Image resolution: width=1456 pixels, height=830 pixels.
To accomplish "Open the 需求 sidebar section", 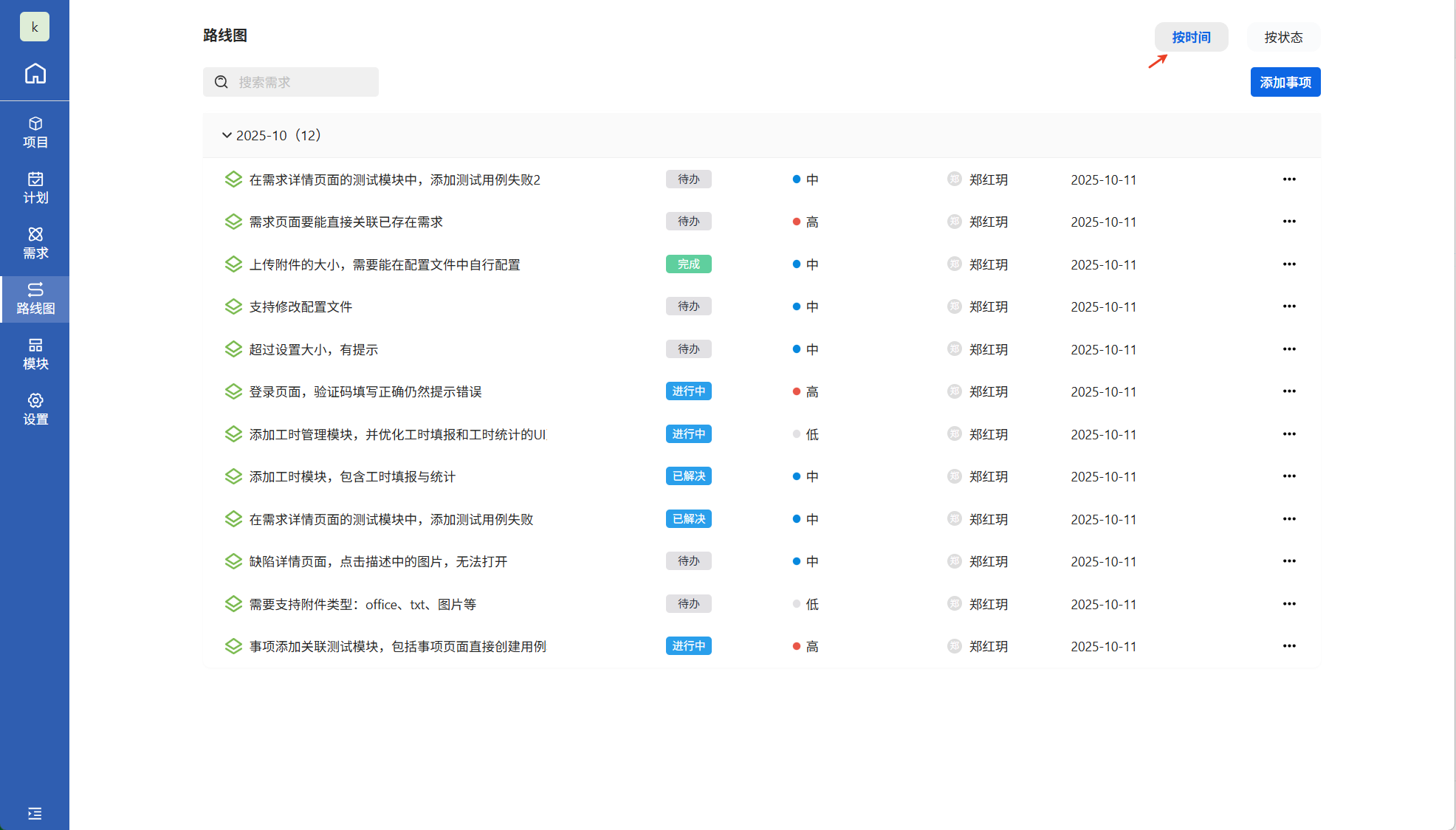I will pos(35,244).
